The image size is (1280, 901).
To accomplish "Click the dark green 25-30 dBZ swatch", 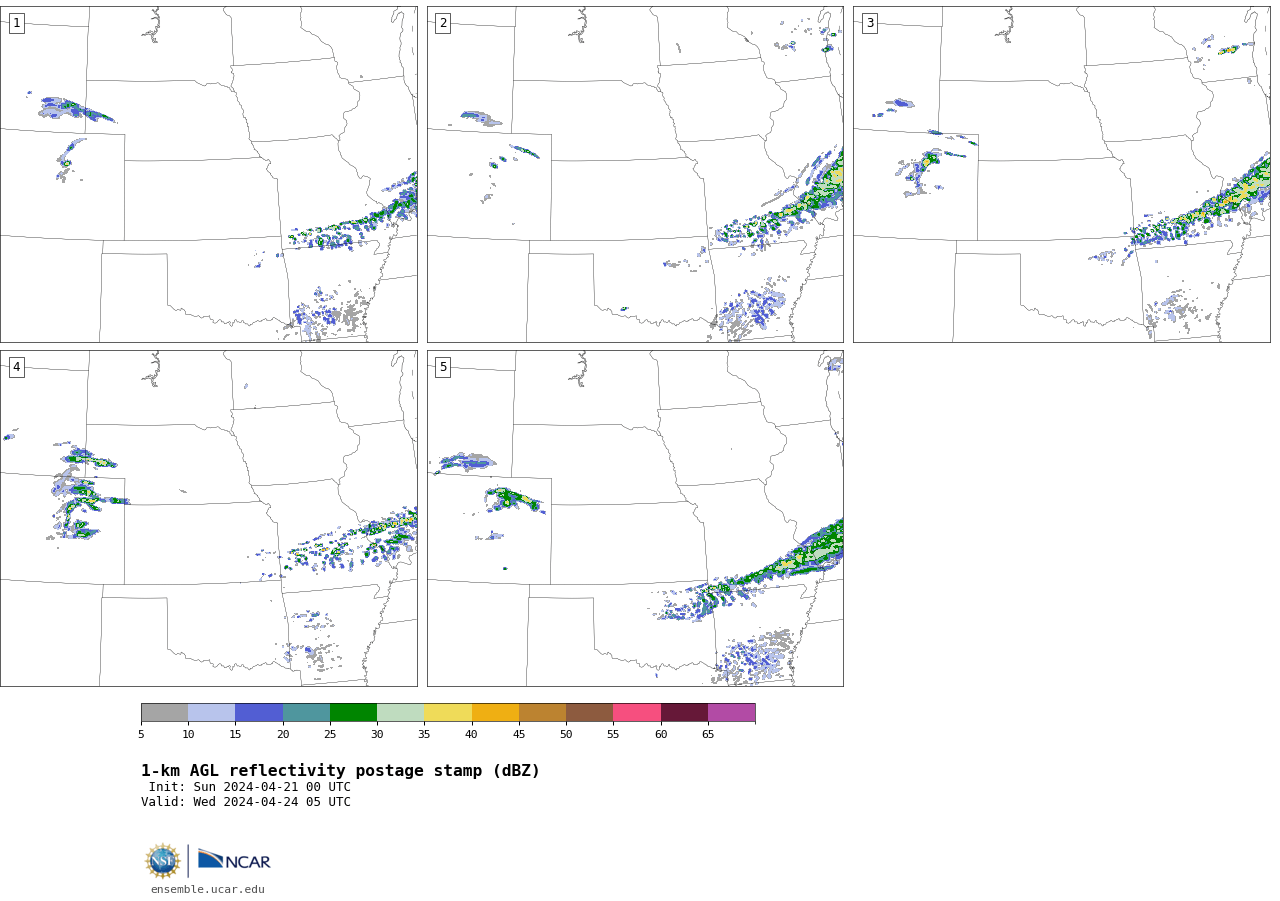I will click(x=353, y=712).
